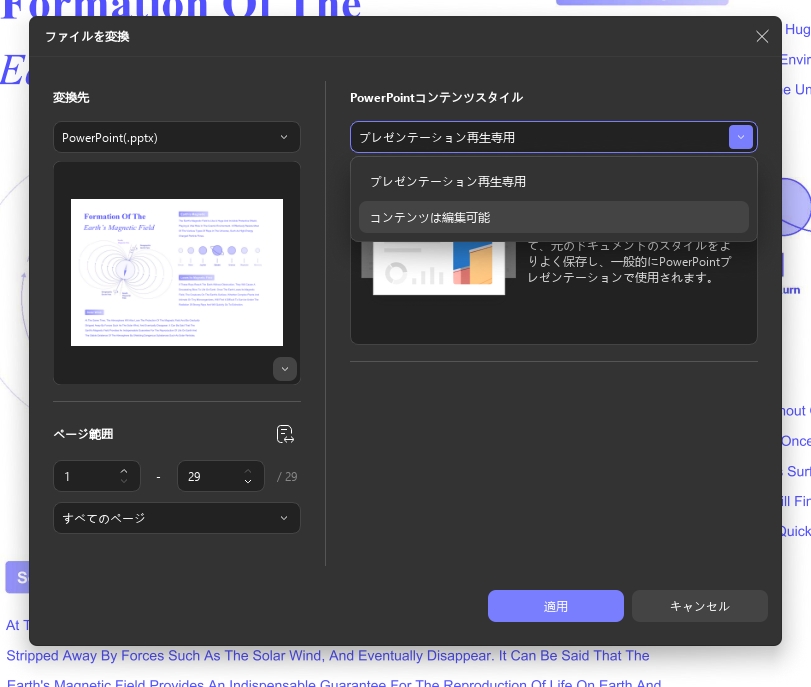Click the プレゼンテーション再生専用 selected field text
Screen dimensions: 811x687
(437, 138)
